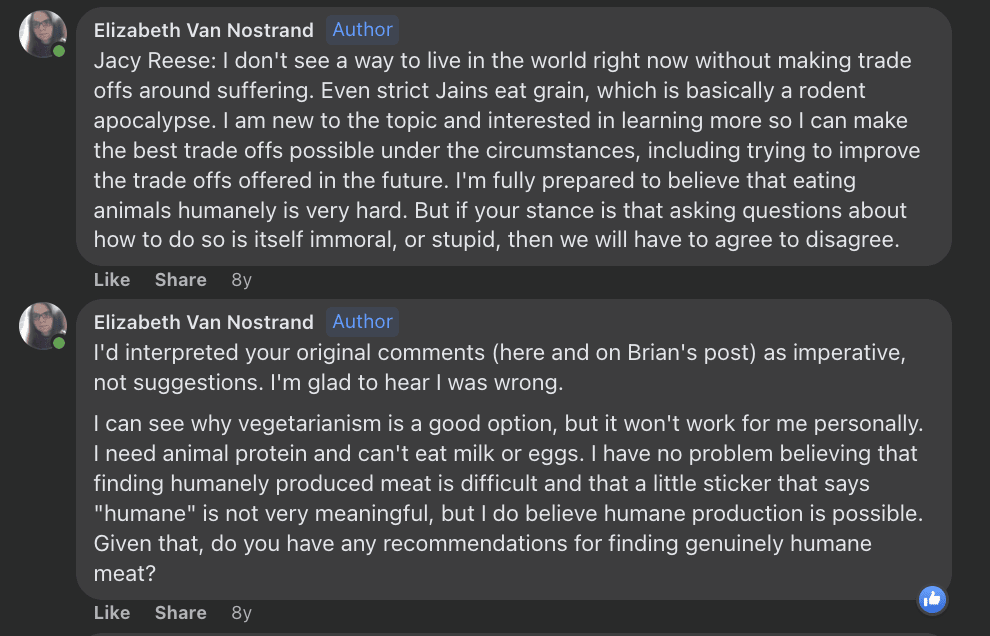Image resolution: width=990 pixels, height=636 pixels.
Task: Share the comment about vegetarianism option
Action: click(x=180, y=613)
